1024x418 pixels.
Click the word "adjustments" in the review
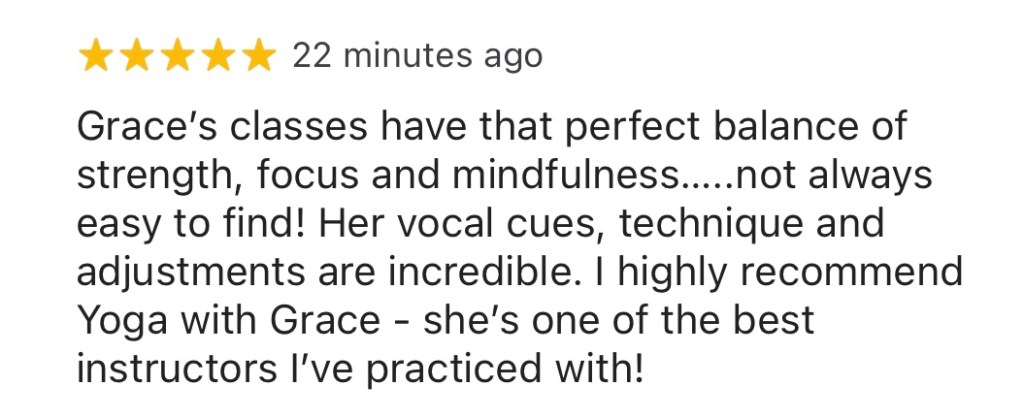[184, 273]
